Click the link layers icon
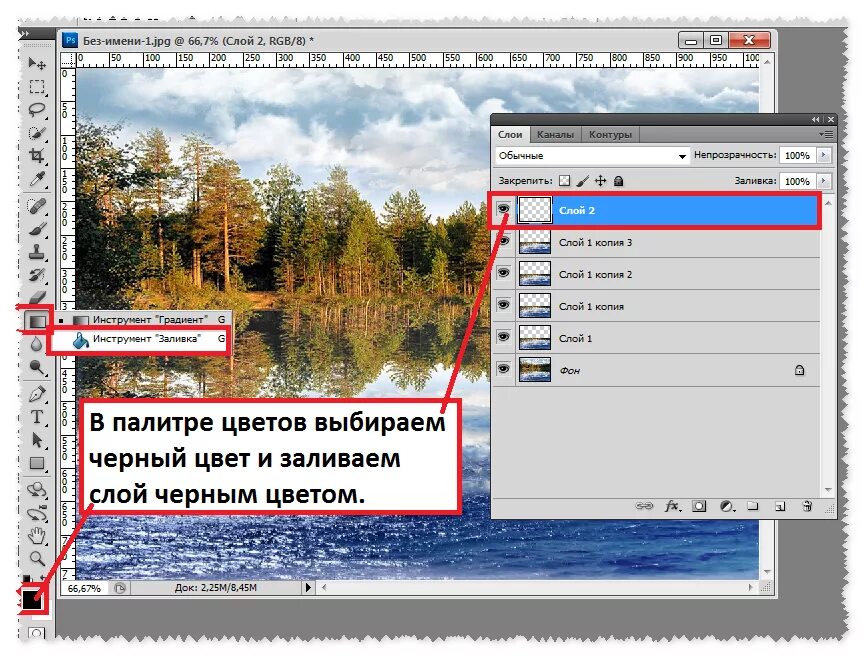The height and width of the screenshot is (658, 865). [x=644, y=506]
